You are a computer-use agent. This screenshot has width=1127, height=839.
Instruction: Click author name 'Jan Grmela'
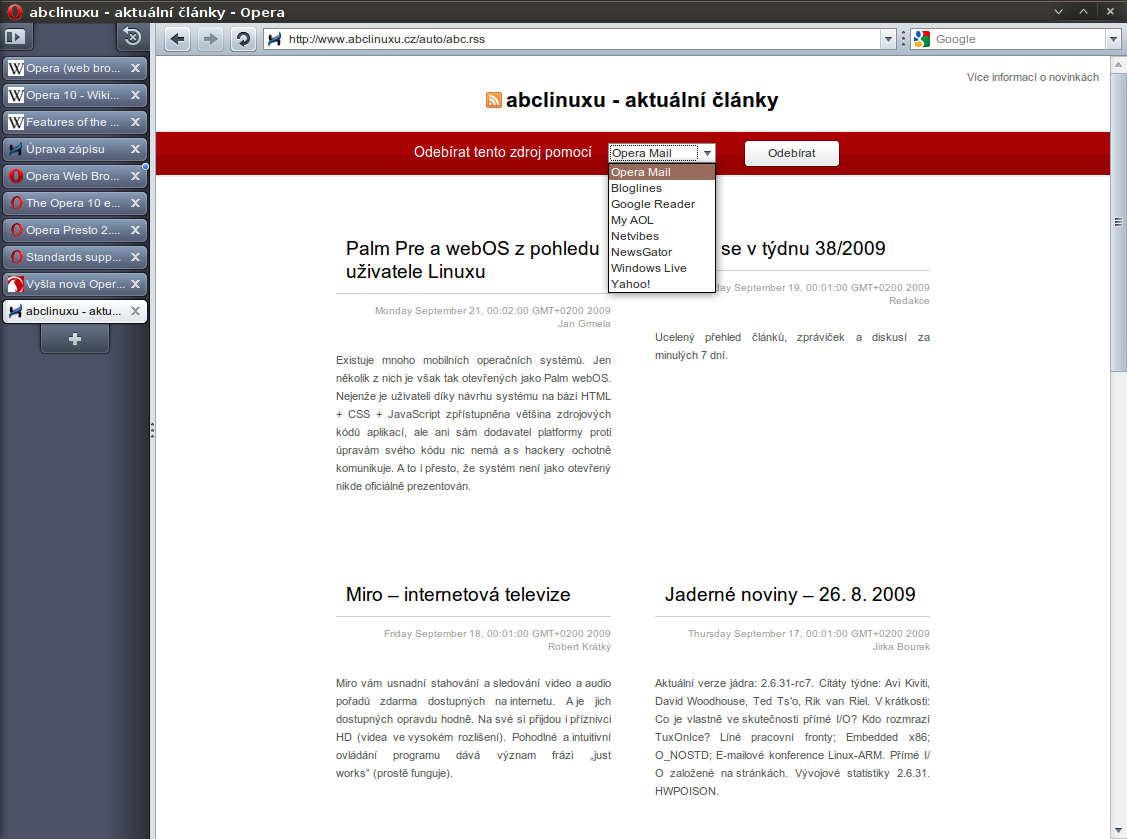coord(584,324)
